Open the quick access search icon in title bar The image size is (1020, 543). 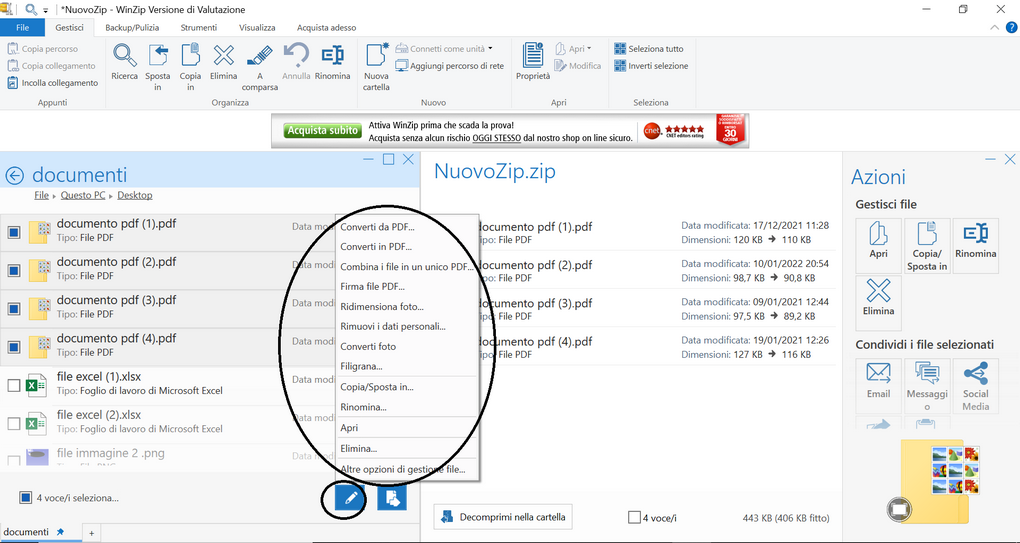tap(31, 9)
